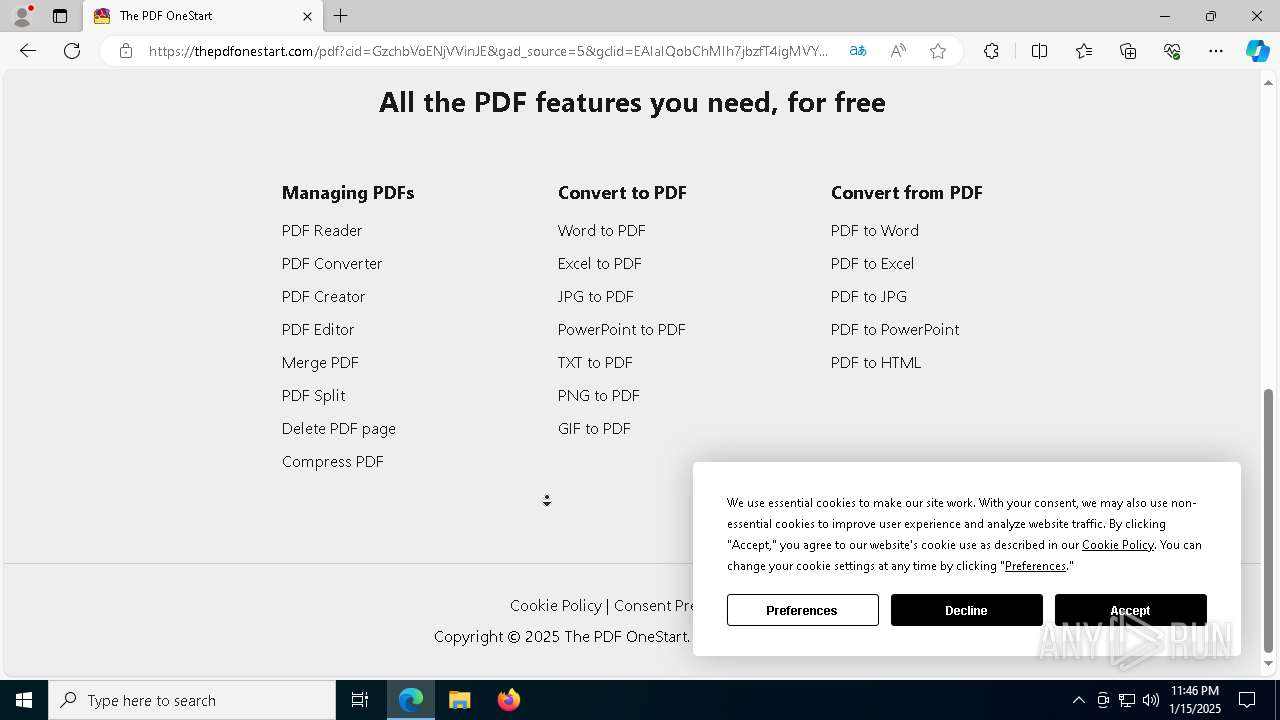1280x720 pixels.
Task: Select PDF to JPG link
Action: click(869, 296)
